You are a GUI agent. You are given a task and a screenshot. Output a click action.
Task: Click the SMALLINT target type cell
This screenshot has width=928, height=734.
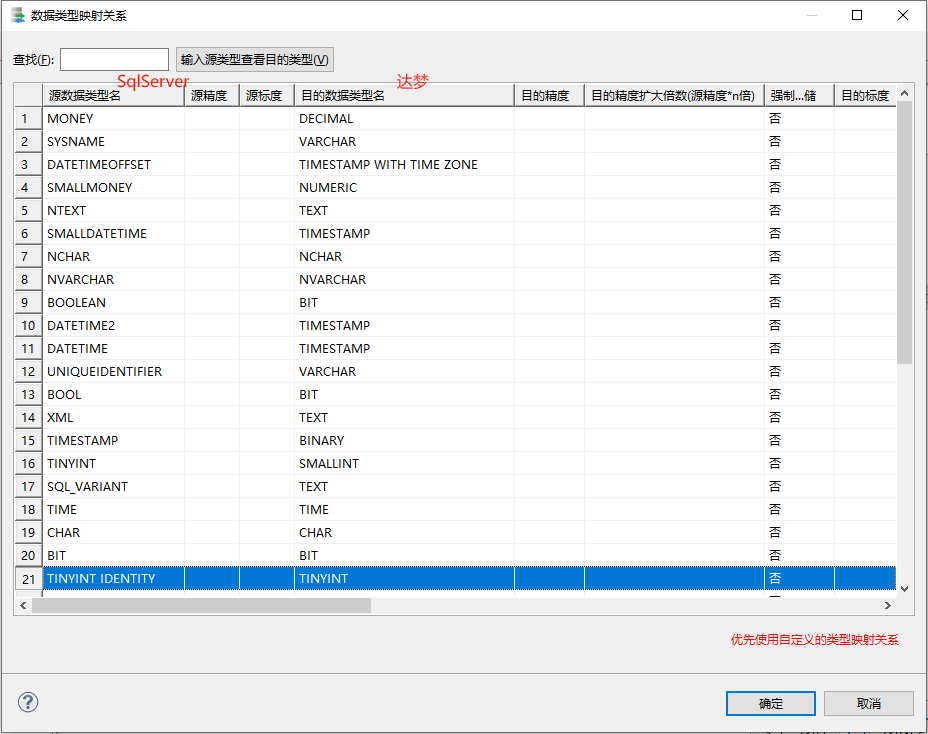[404, 463]
